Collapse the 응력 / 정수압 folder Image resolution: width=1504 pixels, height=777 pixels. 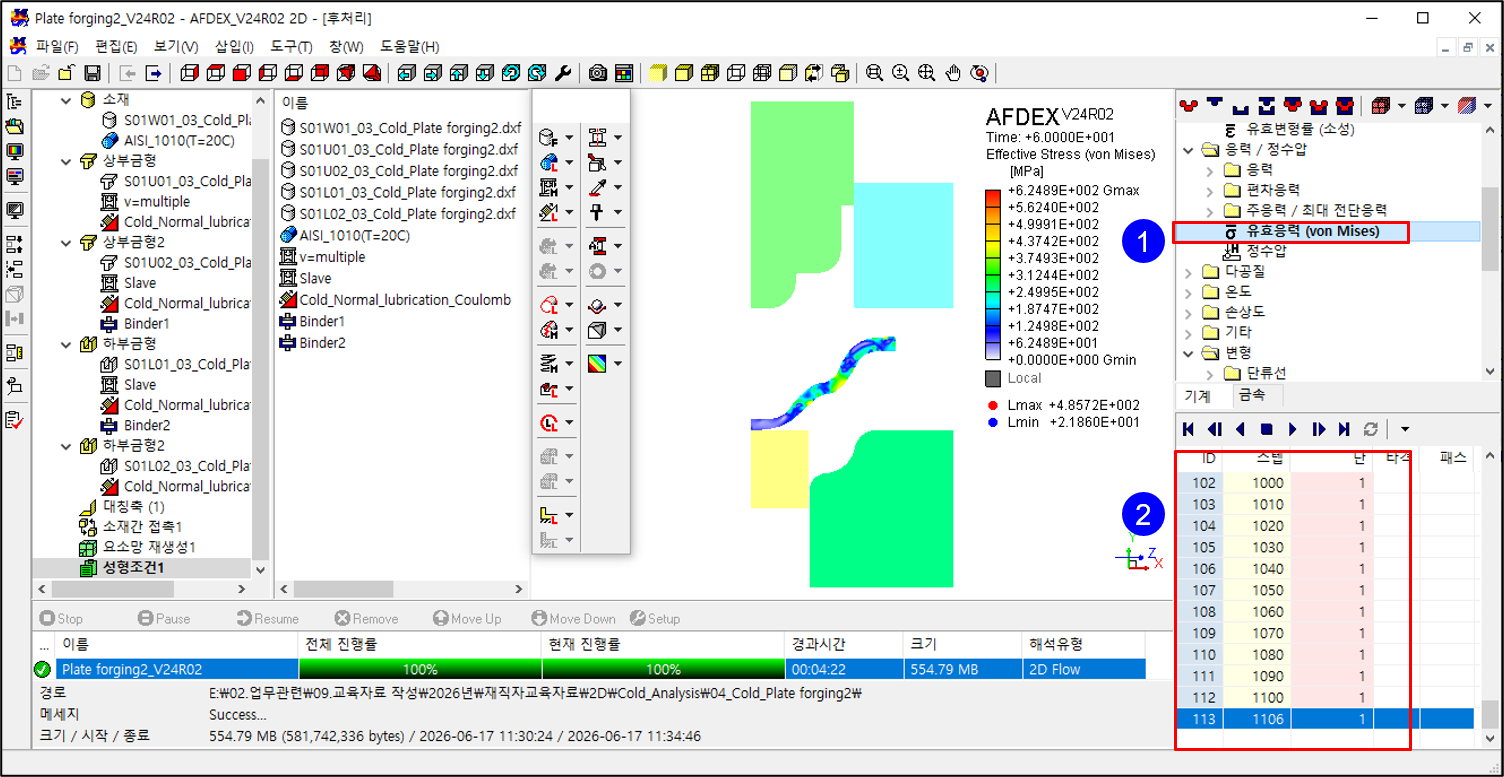(1188, 150)
